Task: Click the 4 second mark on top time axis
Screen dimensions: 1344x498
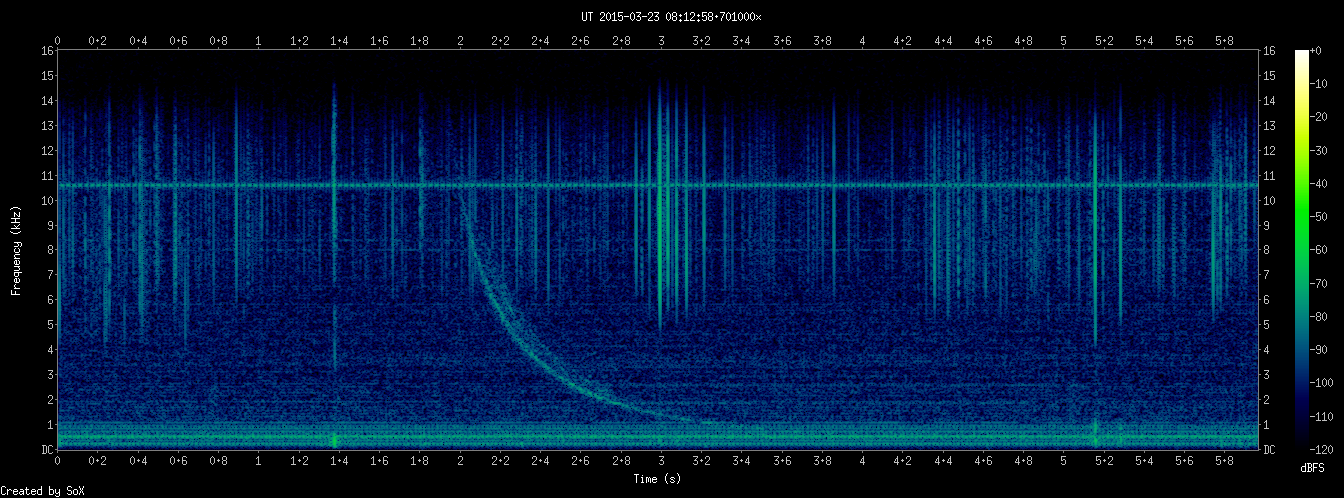Action: coord(862,41)
